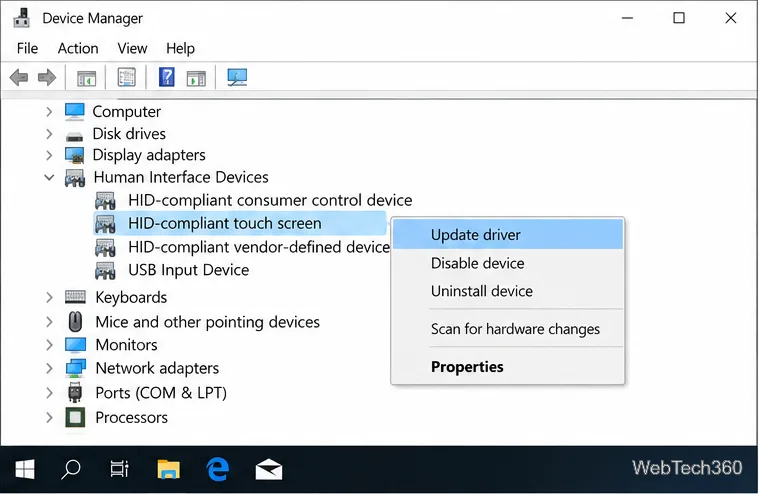
Task: Expand the Network adapters category
Action: pos(49,368)
